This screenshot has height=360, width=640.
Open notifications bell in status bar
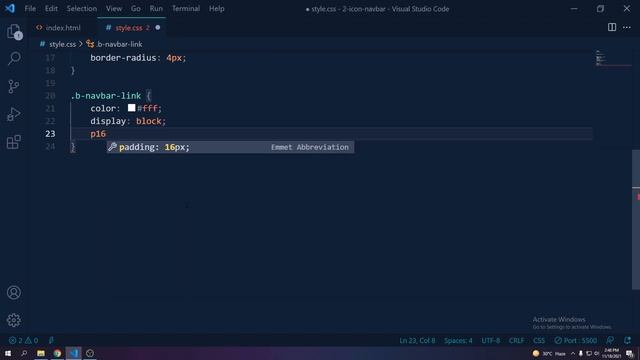[x=627, y=340]
